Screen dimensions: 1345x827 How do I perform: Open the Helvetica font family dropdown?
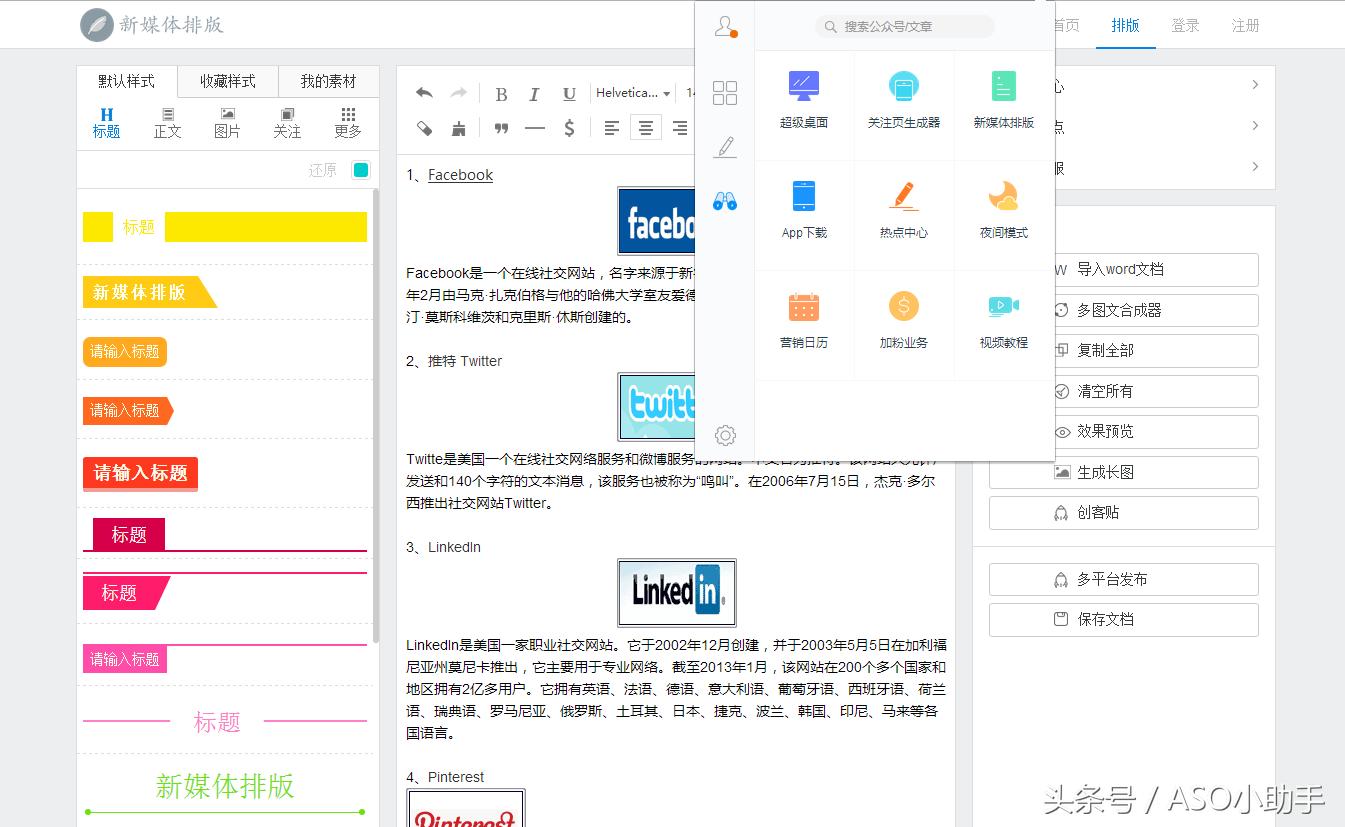[631, 92]
